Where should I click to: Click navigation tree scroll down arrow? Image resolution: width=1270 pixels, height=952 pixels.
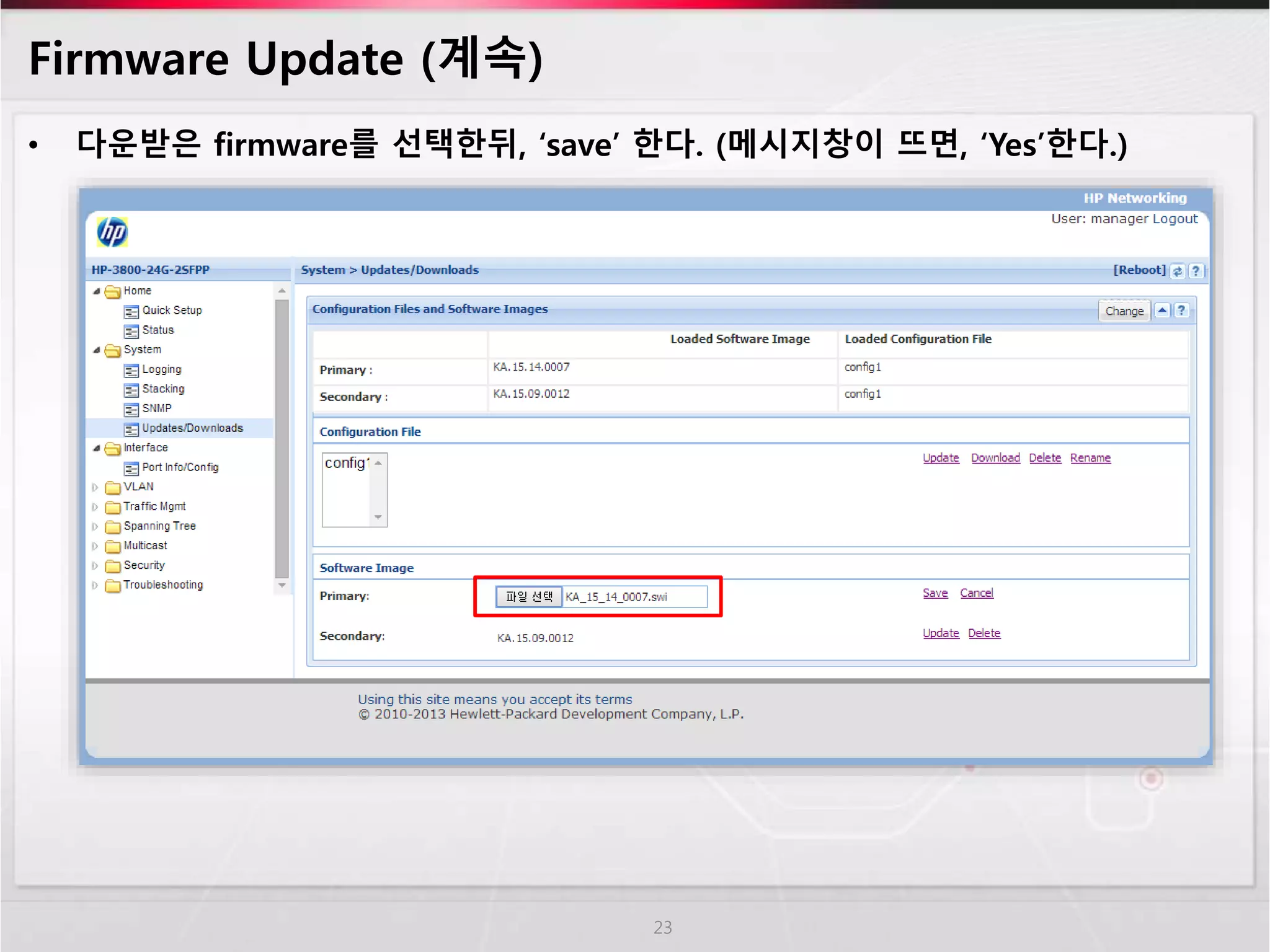pyautogui.click(x=282, y=586)
